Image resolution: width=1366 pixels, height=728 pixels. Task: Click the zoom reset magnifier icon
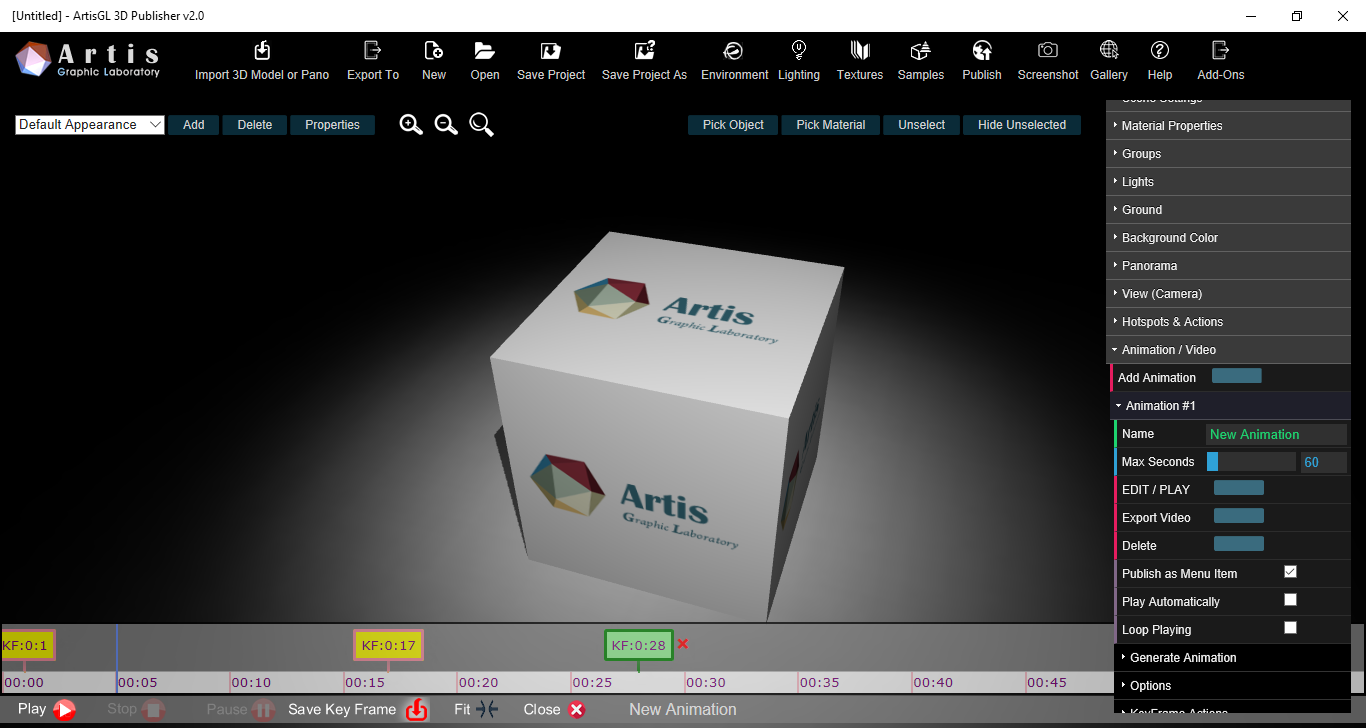(x=482, y=125)
